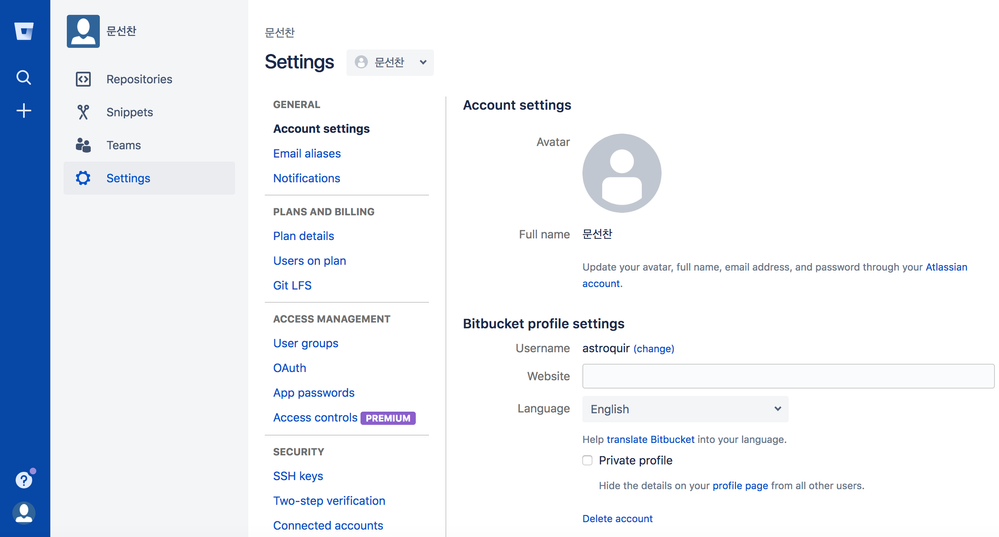Click the username text astroquir
The image size is (999, 537).
pyautogui.click(x=606, y=348)
